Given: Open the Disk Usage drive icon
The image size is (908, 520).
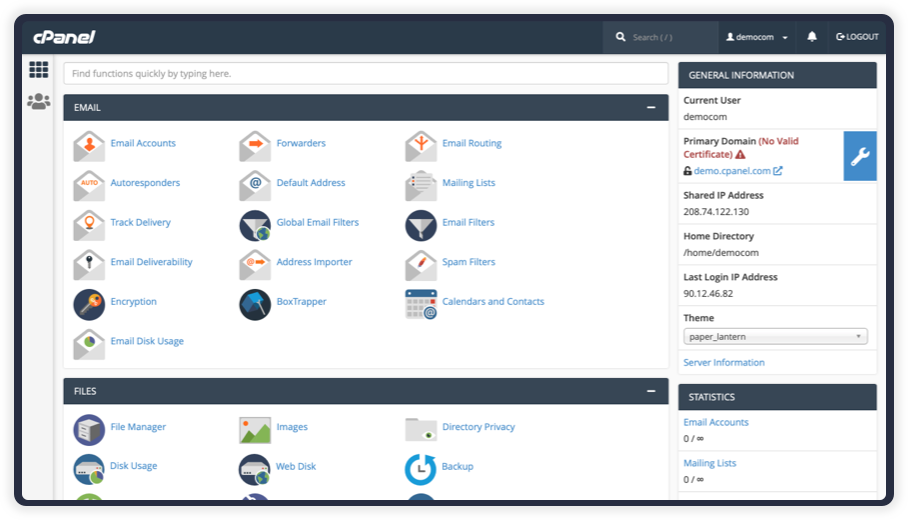Looking at the screenshot, I should pos(89,469).
